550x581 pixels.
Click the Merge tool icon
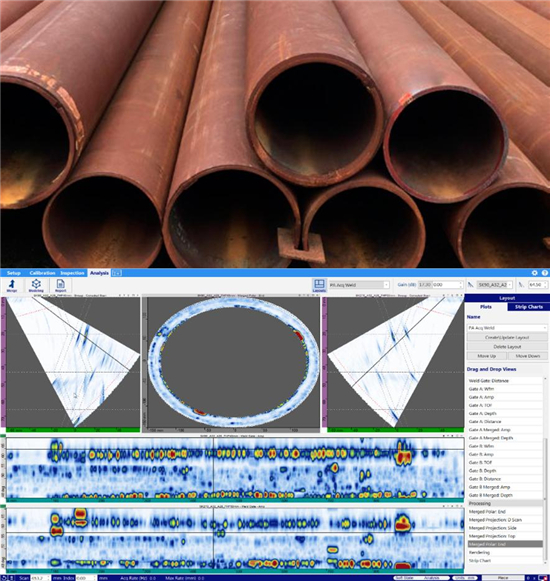click(12, 285)
